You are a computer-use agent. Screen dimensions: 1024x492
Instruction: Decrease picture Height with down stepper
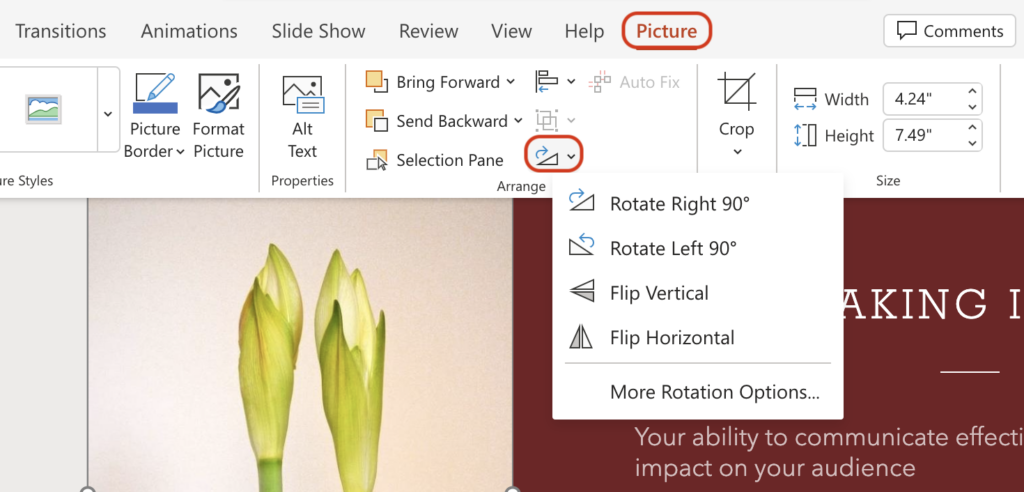[972, 143]
